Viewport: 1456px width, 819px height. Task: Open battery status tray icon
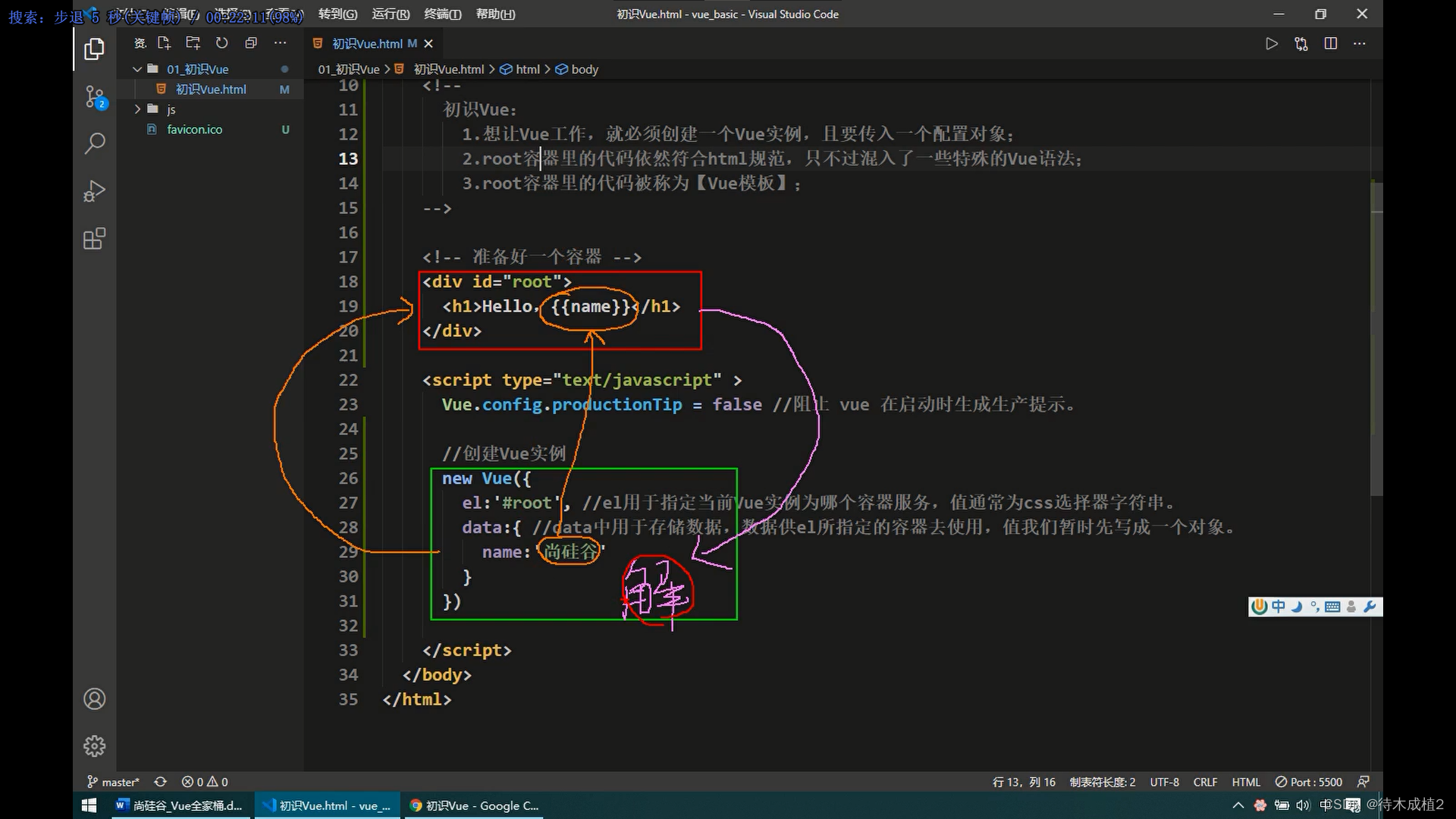pyautogui.click(x=1282, y=805)
